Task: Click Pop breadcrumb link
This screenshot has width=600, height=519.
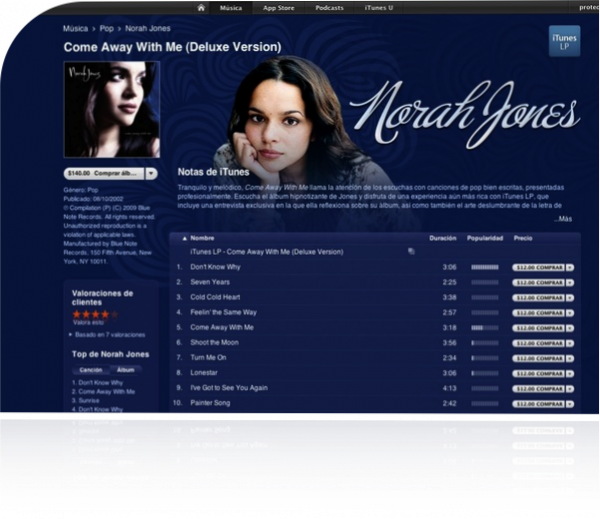Action: coord(107,29)
